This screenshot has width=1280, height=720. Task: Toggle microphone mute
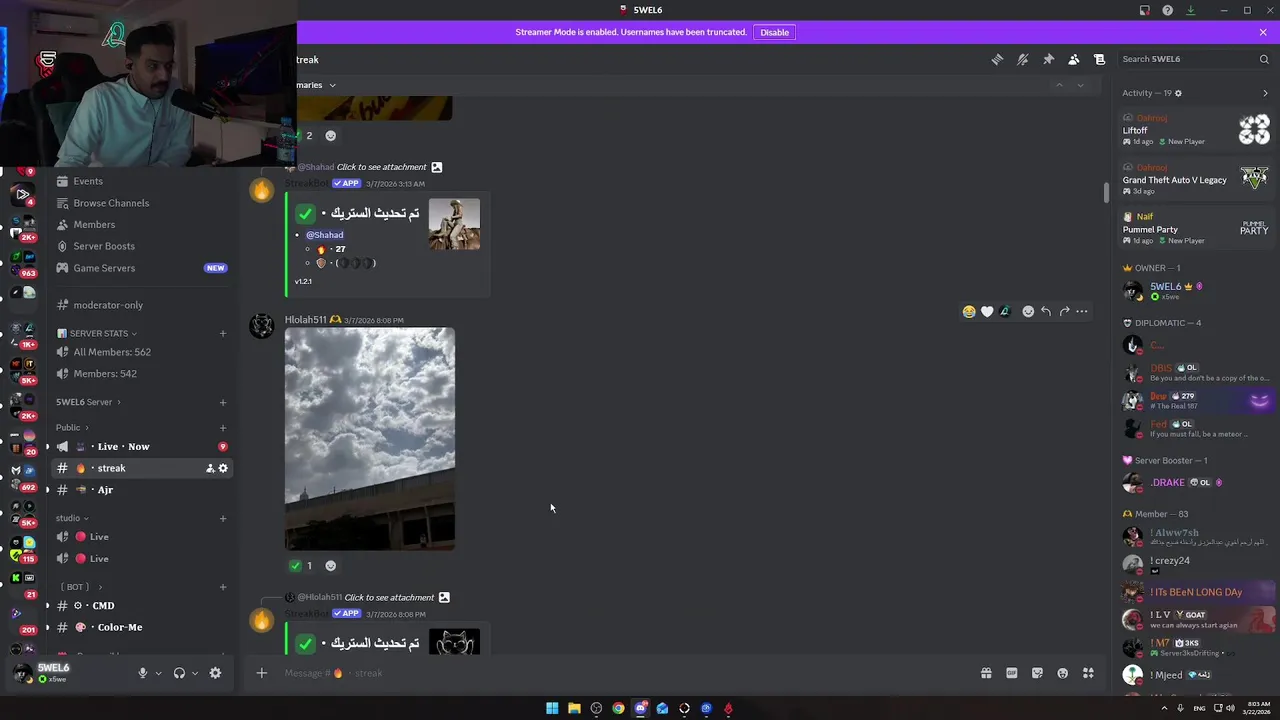click(142, 673)
